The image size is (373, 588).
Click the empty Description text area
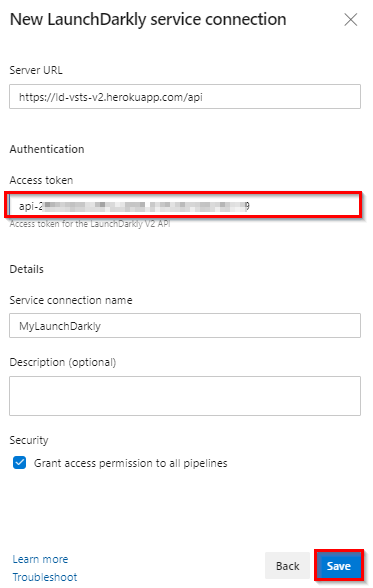point(185,396)
